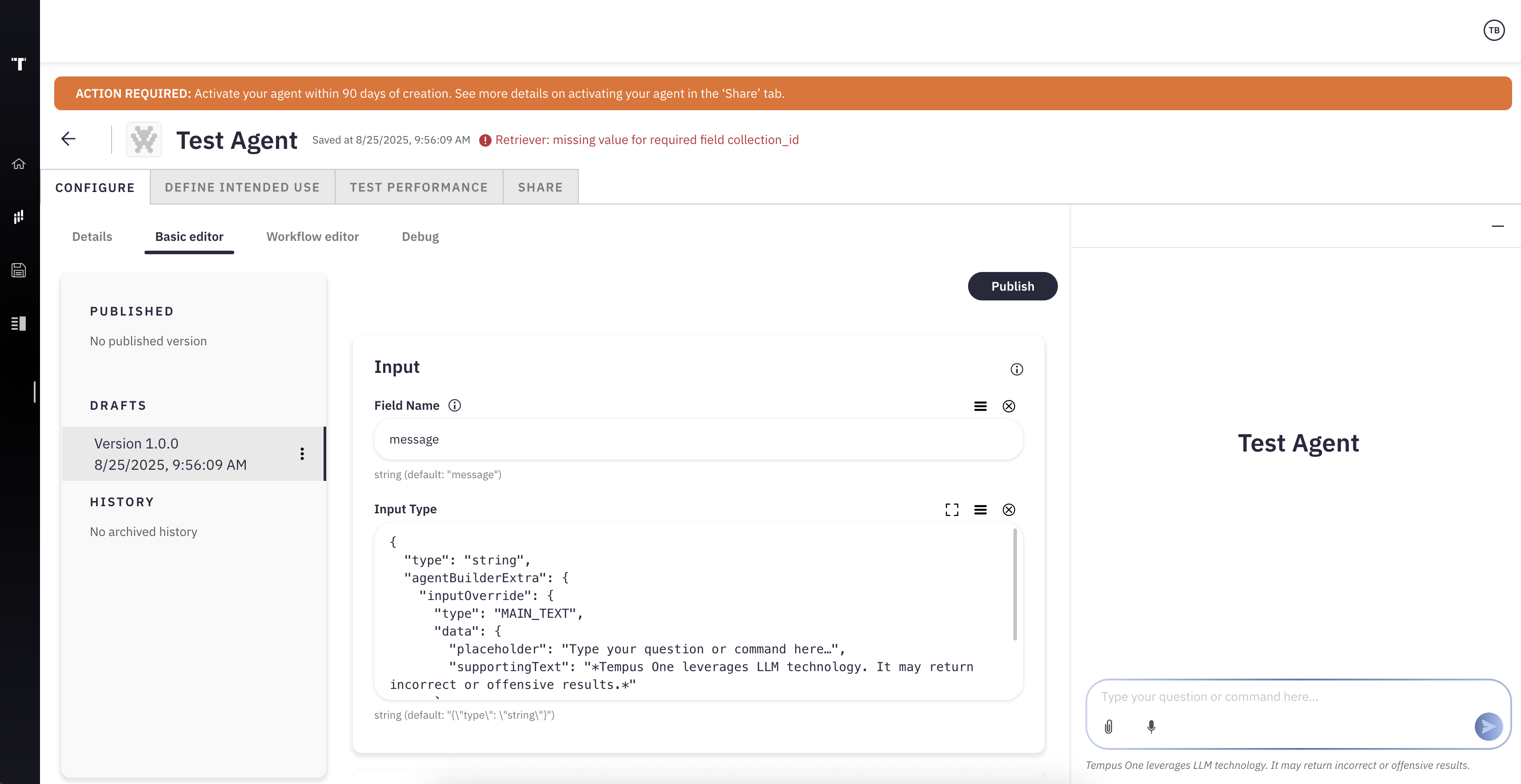Clear Input Type with the circled X

pos(1009,509)
